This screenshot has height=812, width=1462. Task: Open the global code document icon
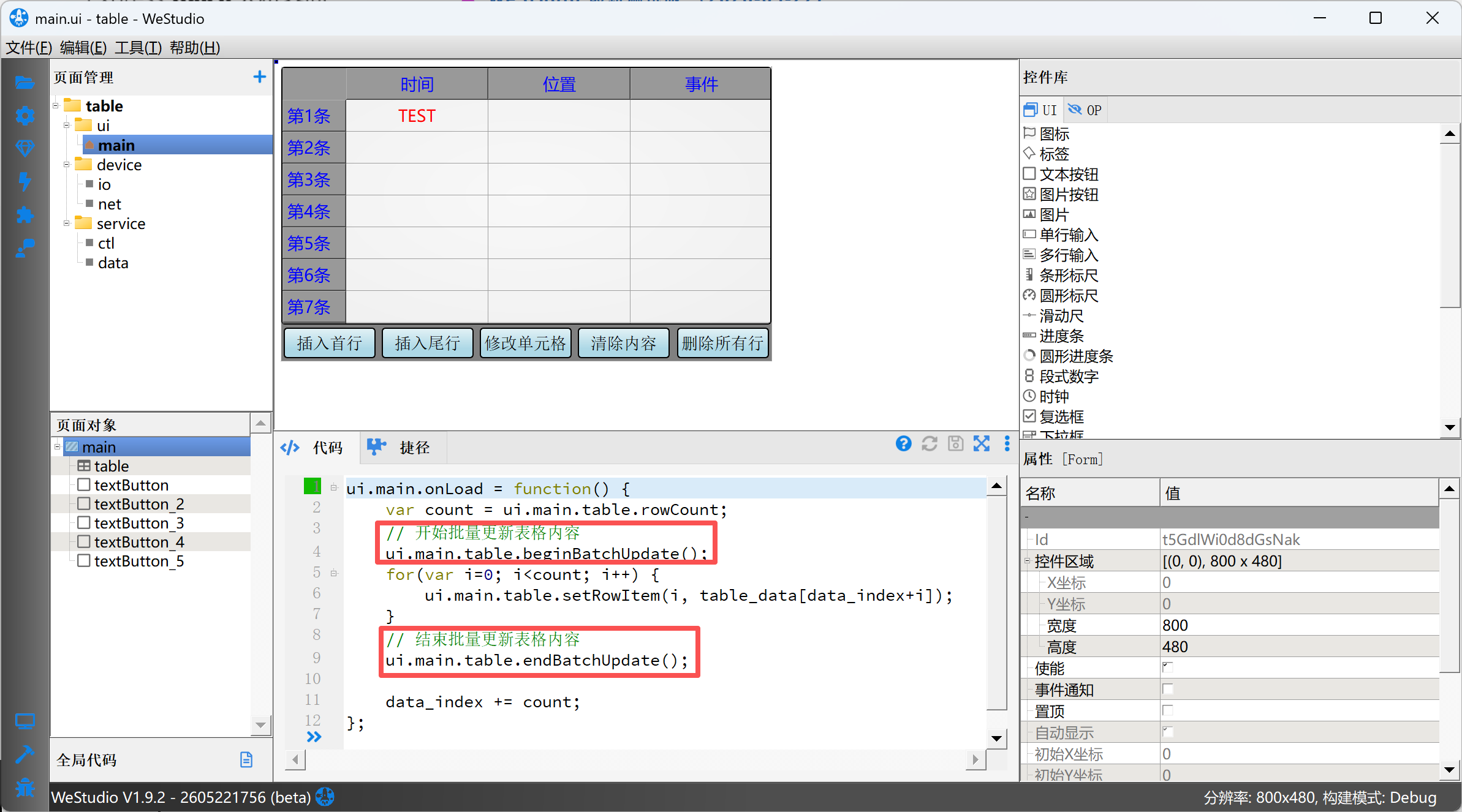[246, 759]
